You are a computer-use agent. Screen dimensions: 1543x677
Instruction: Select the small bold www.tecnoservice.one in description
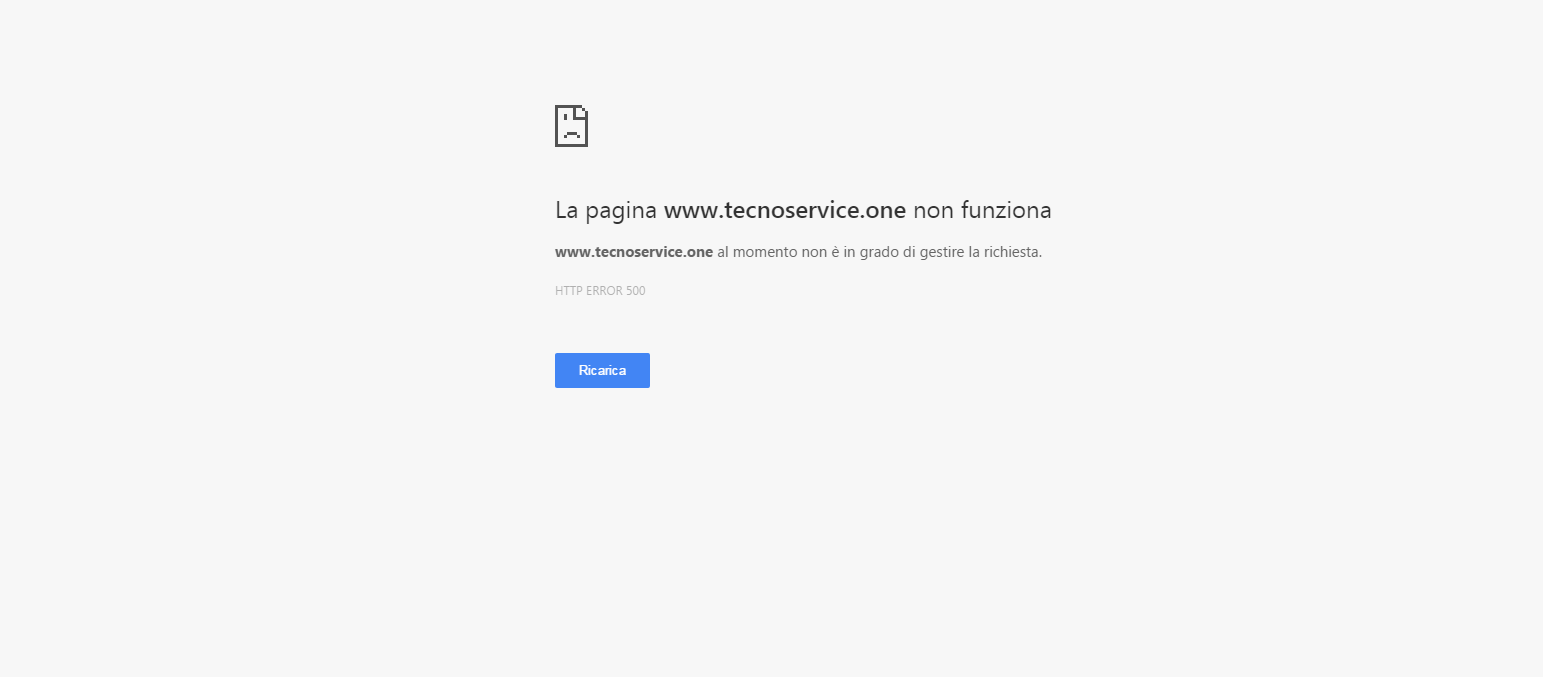pos(634,252)
